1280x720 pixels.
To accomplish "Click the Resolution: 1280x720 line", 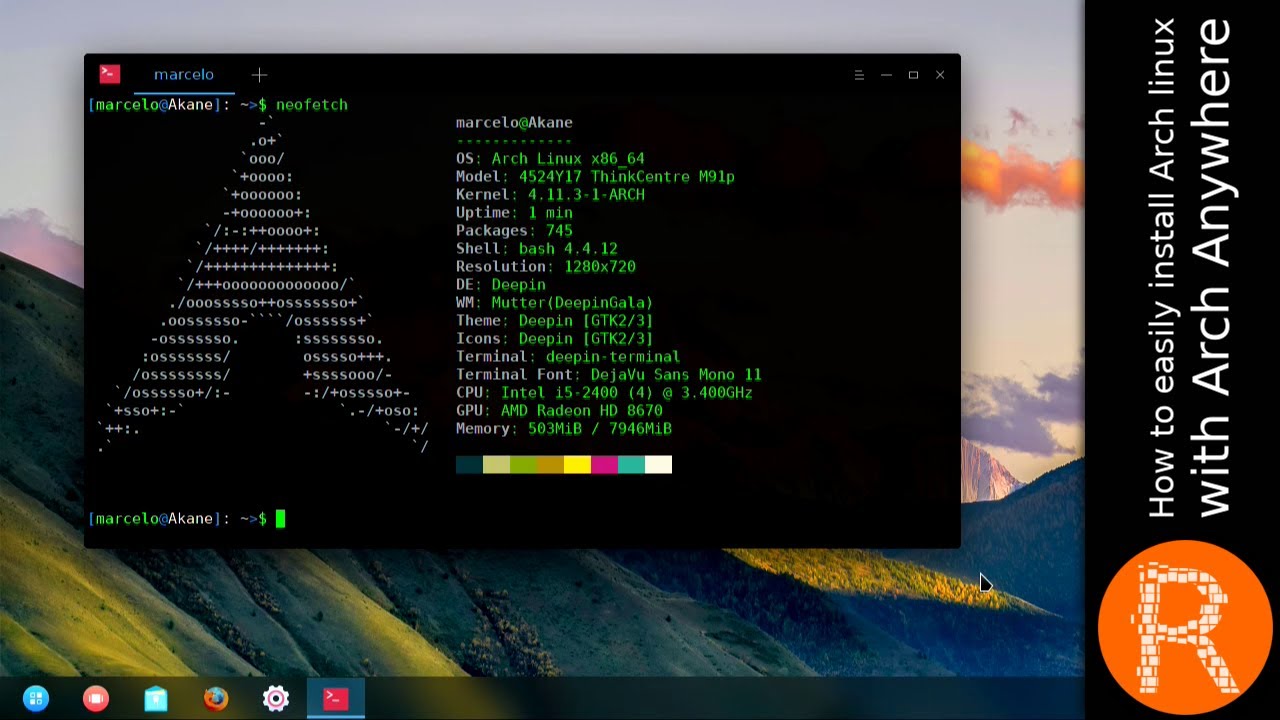I will coord(546,266).
